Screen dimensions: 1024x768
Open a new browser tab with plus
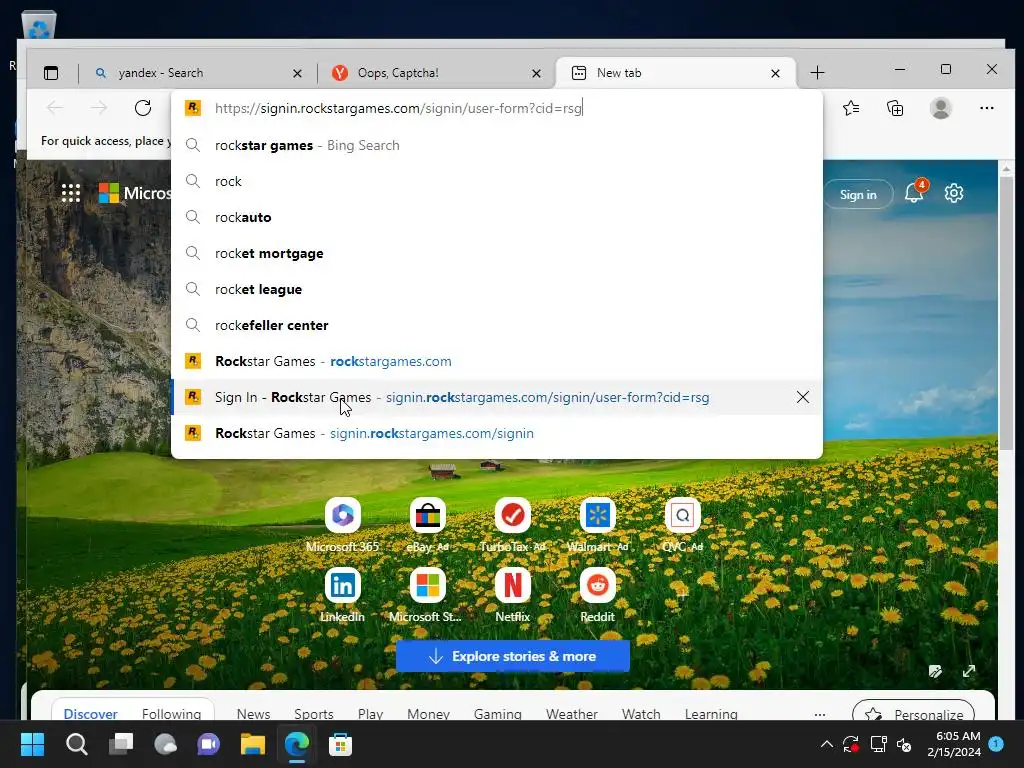pos(817,73)
